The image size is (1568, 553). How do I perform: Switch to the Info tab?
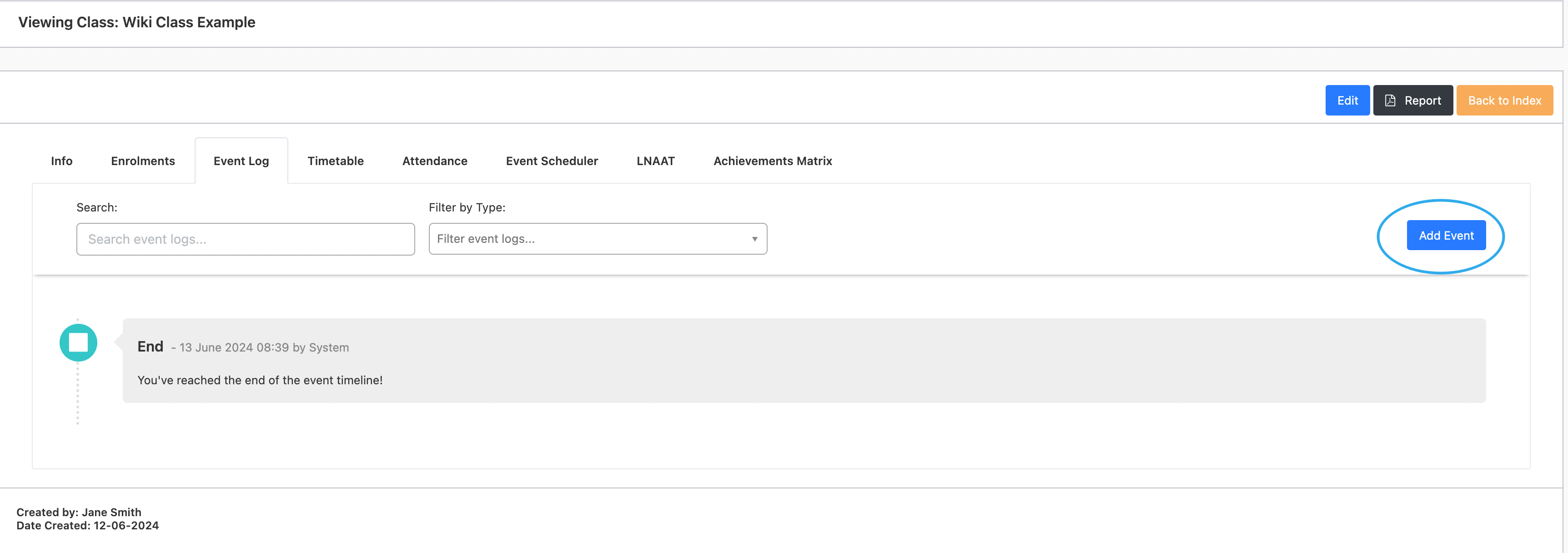(61, 161)
